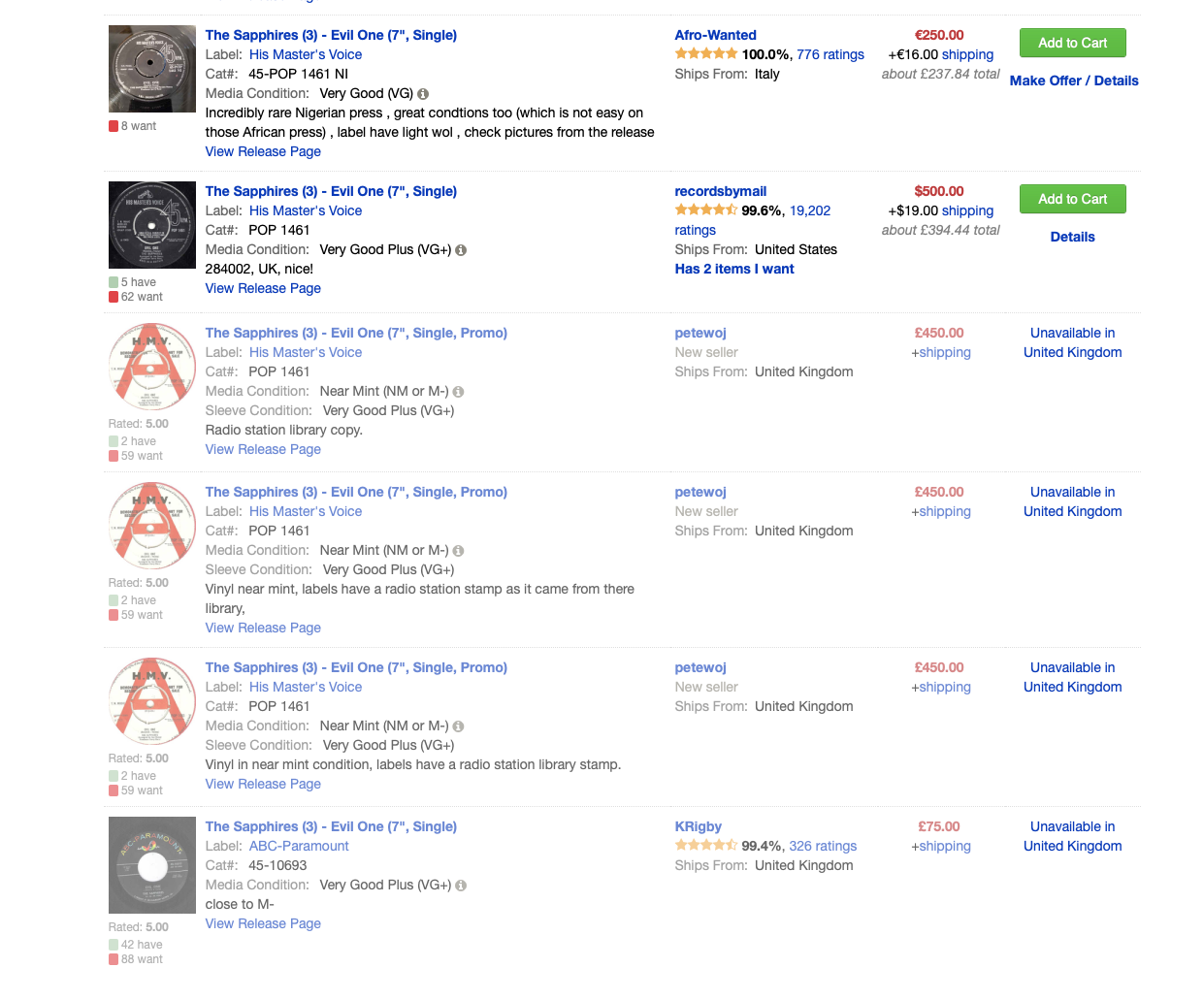Open Make Offer / Details link

pyautogui.click(x=1074, y=81)
